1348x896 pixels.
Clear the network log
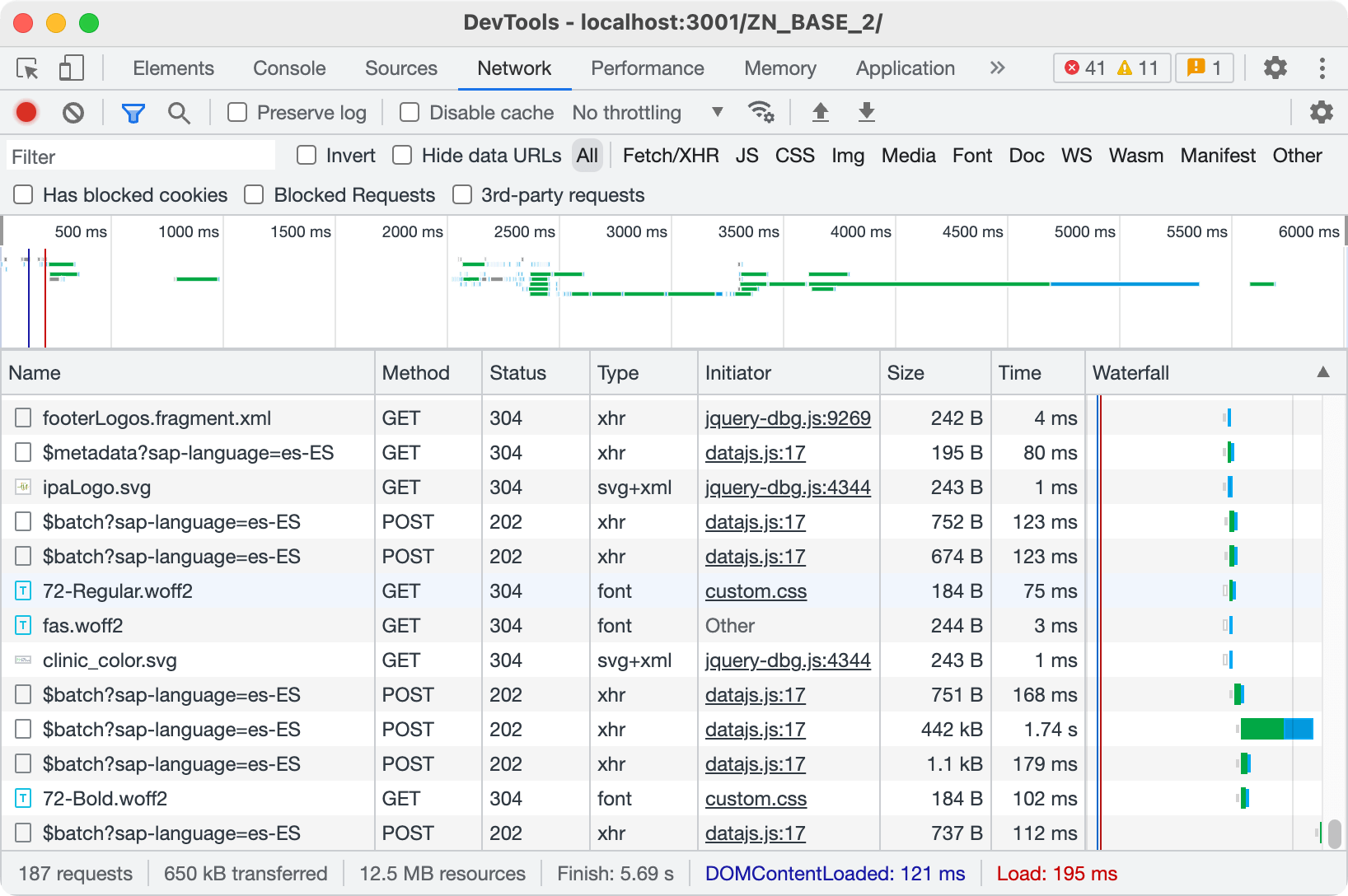[x=73, y=112]
